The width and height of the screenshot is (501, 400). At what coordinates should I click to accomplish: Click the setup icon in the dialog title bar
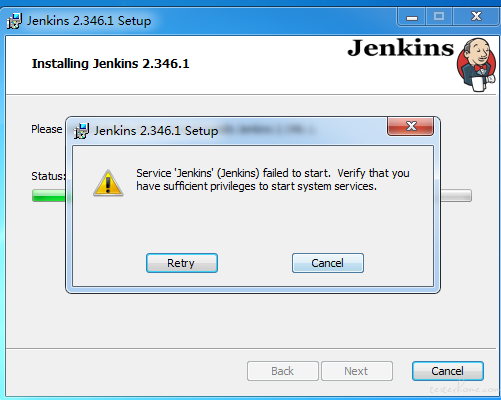pos(81,131)
